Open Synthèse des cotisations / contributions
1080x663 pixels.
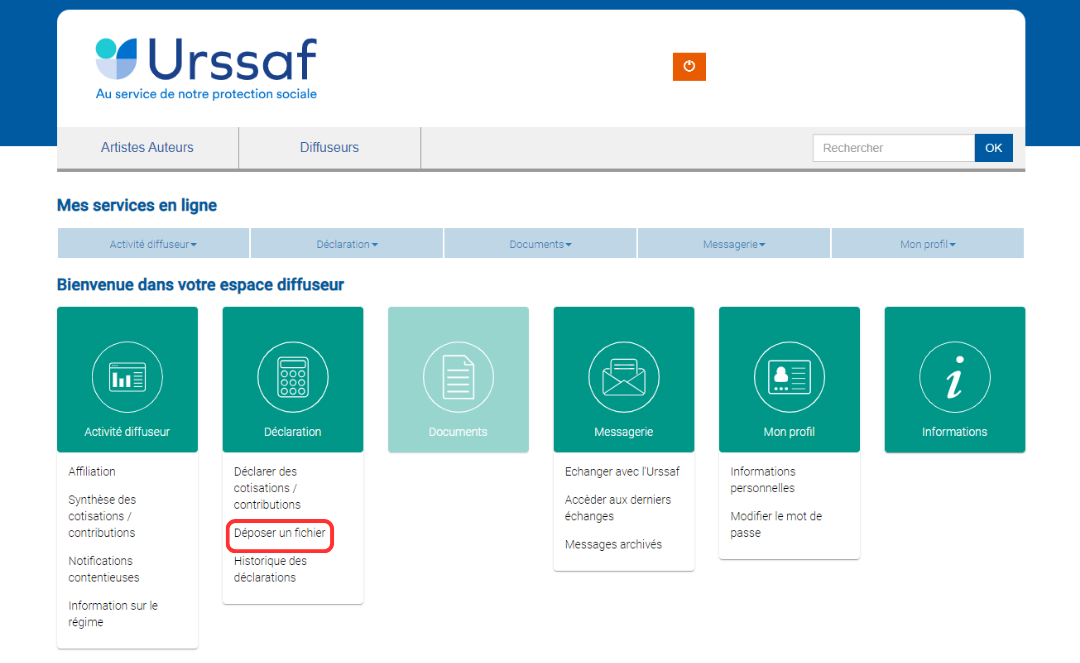[x=102, y=516]
